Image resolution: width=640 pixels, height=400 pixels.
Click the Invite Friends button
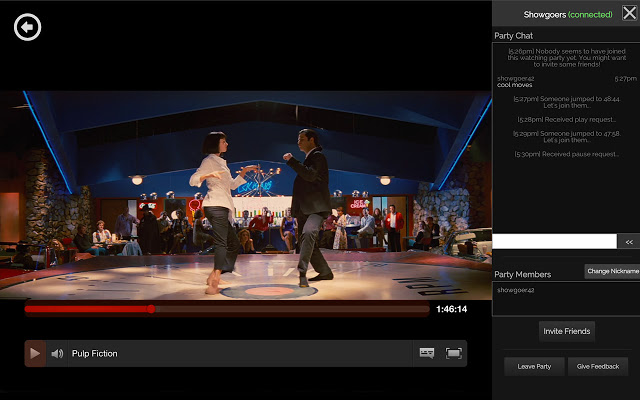tap(566, 331)
